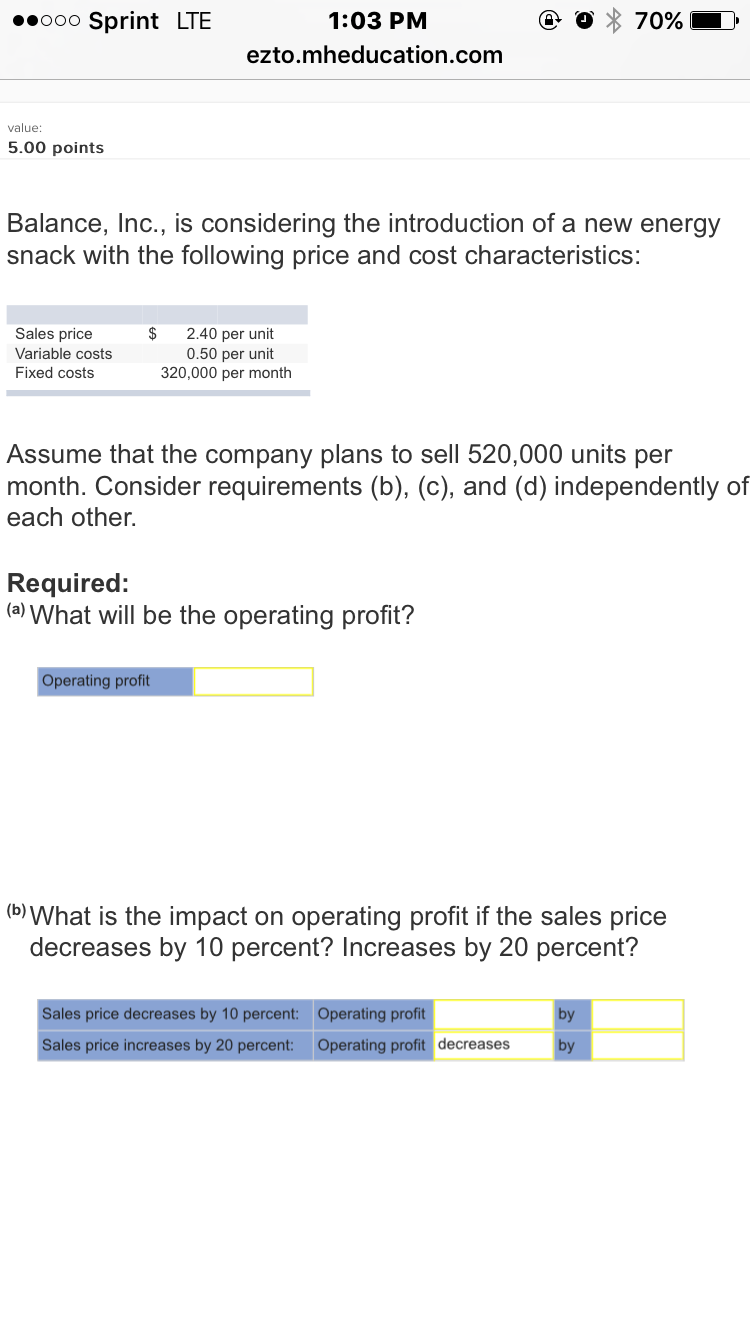Tap the 1:03 PM clock

(x=377, y=21)
